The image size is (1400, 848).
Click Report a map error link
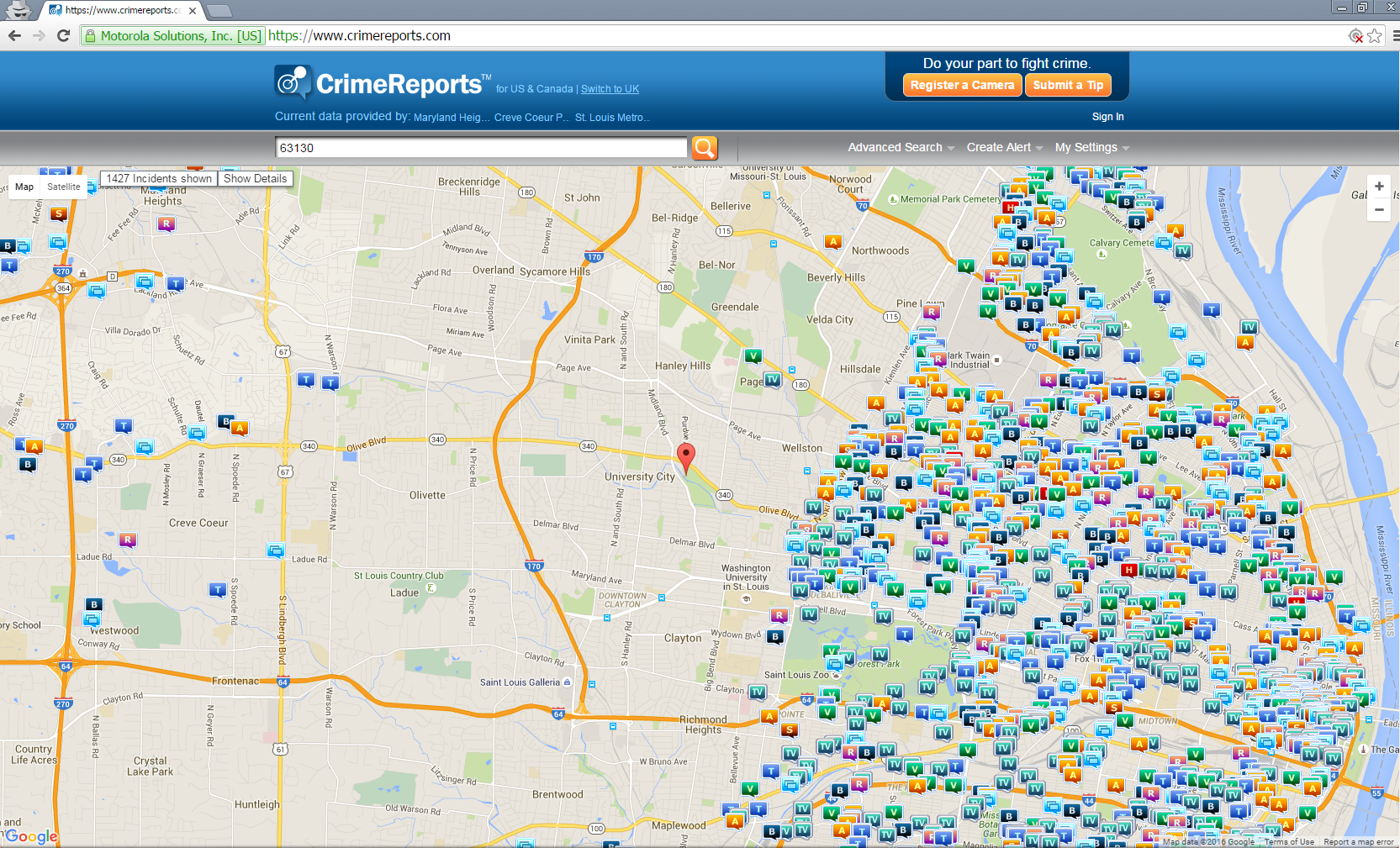coord(1359,842)
